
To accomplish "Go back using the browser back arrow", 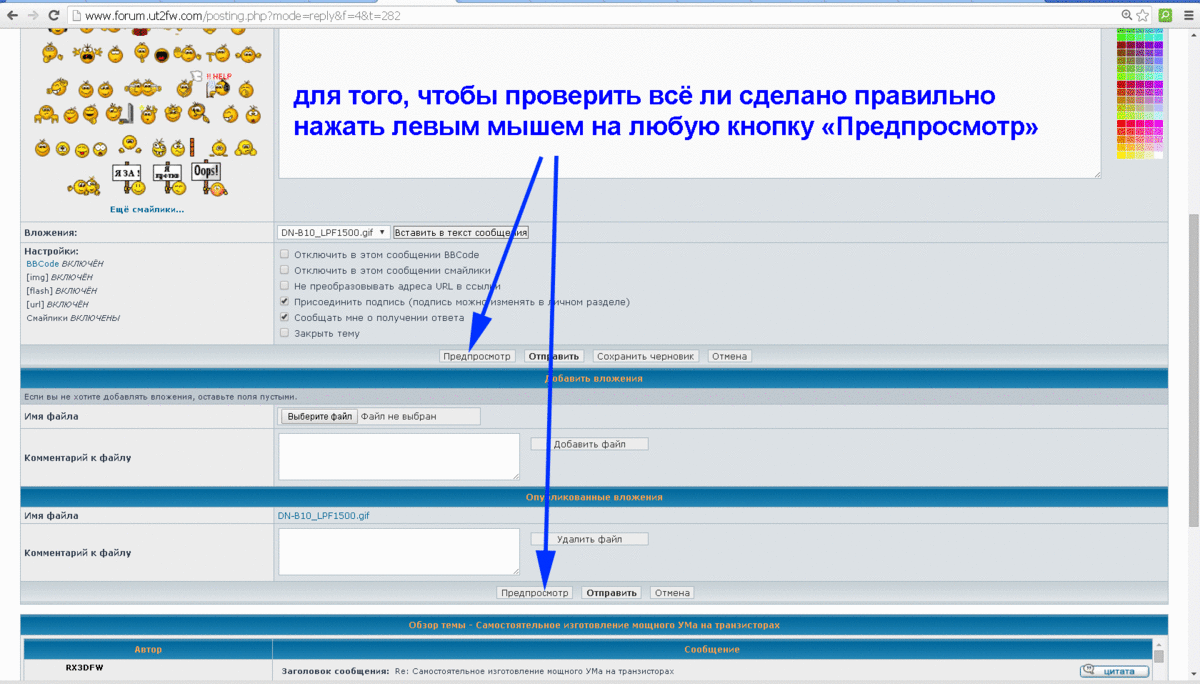I will (12, 16).
